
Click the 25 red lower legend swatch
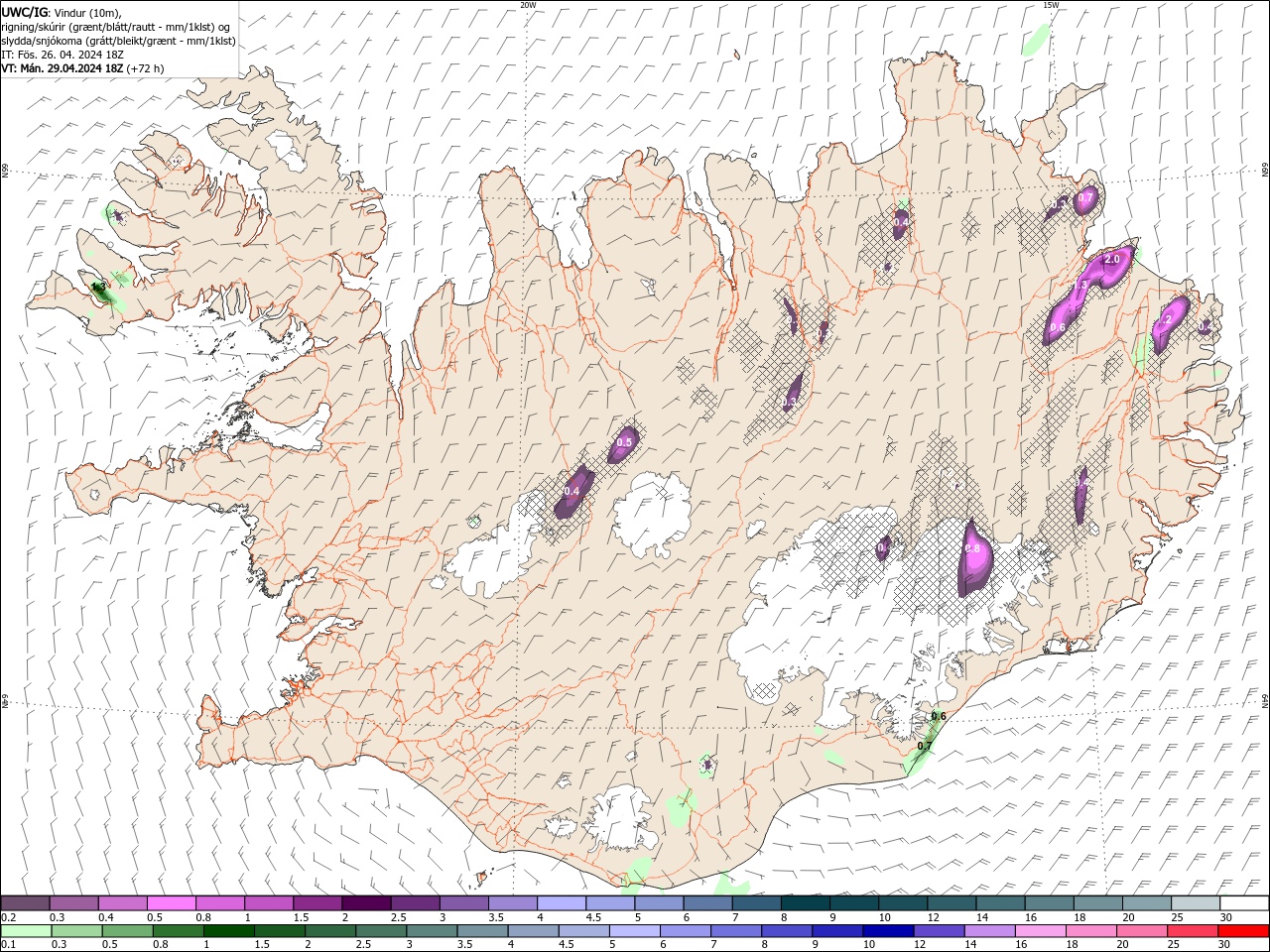(1192, 931)
